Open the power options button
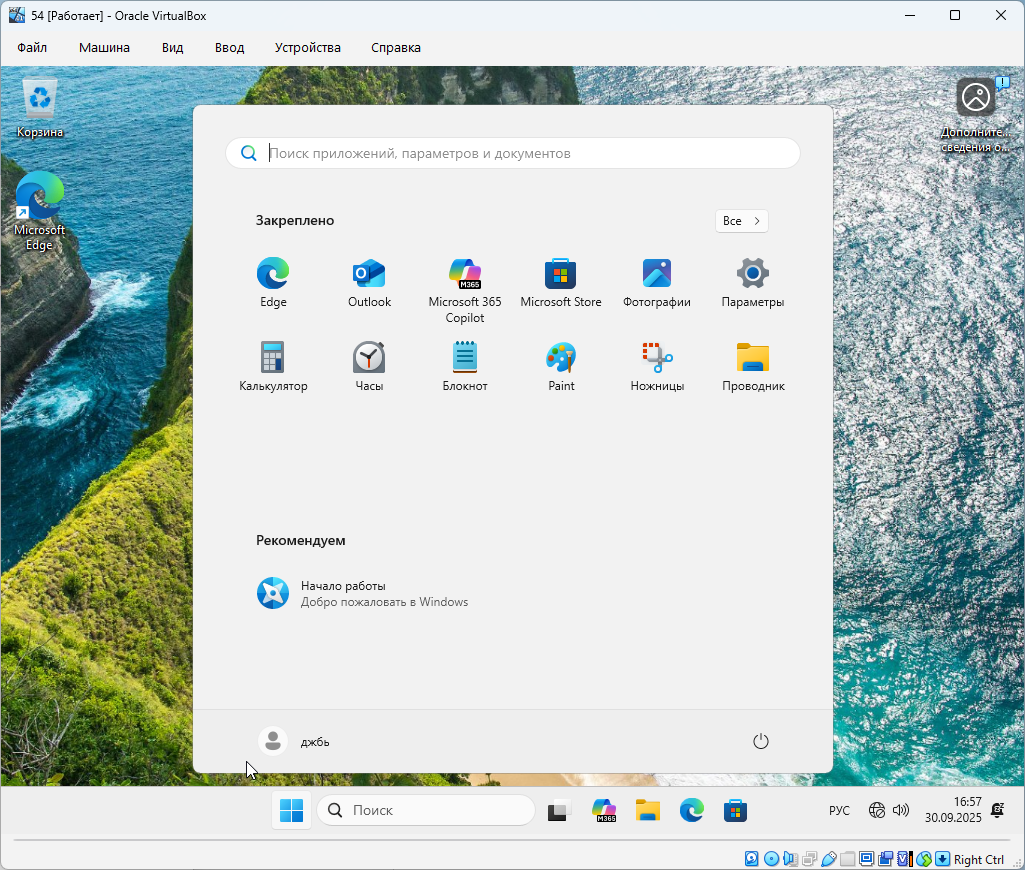This screenshot has width=1025, height=870. pyautogui.click(x=760, y=741)
